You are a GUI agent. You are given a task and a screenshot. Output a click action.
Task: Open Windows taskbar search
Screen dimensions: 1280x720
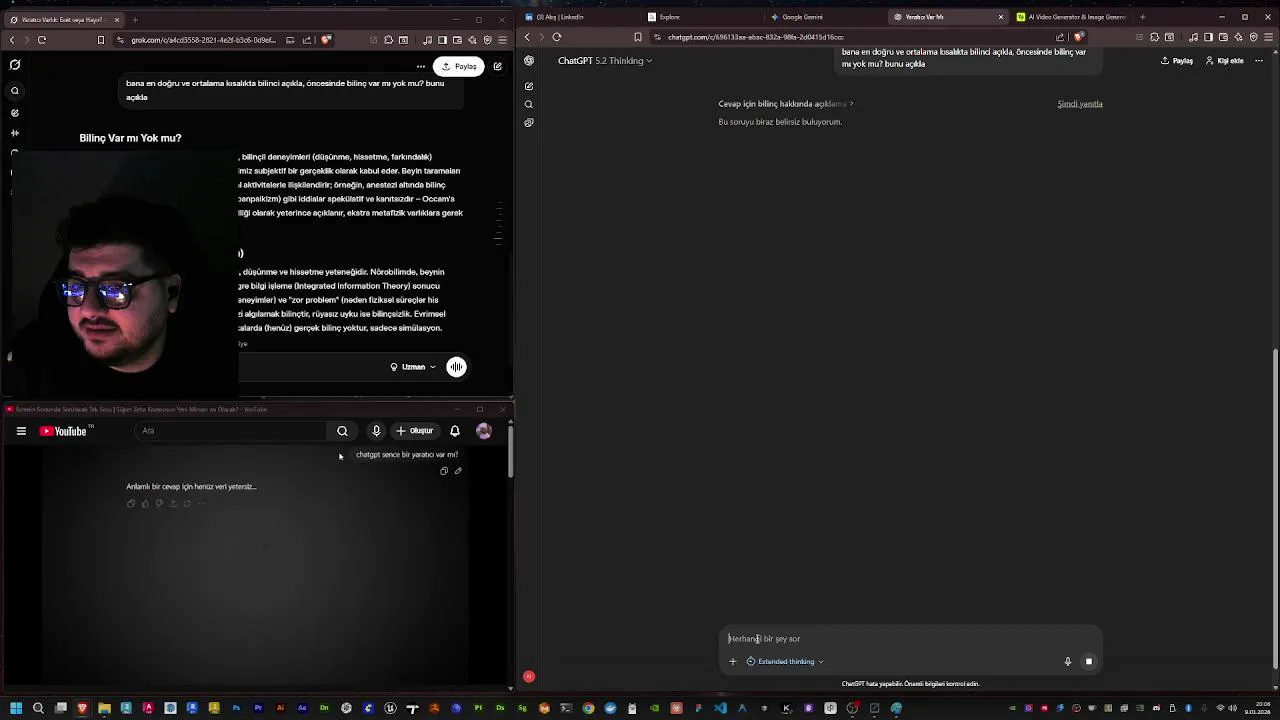pos(38,708)
